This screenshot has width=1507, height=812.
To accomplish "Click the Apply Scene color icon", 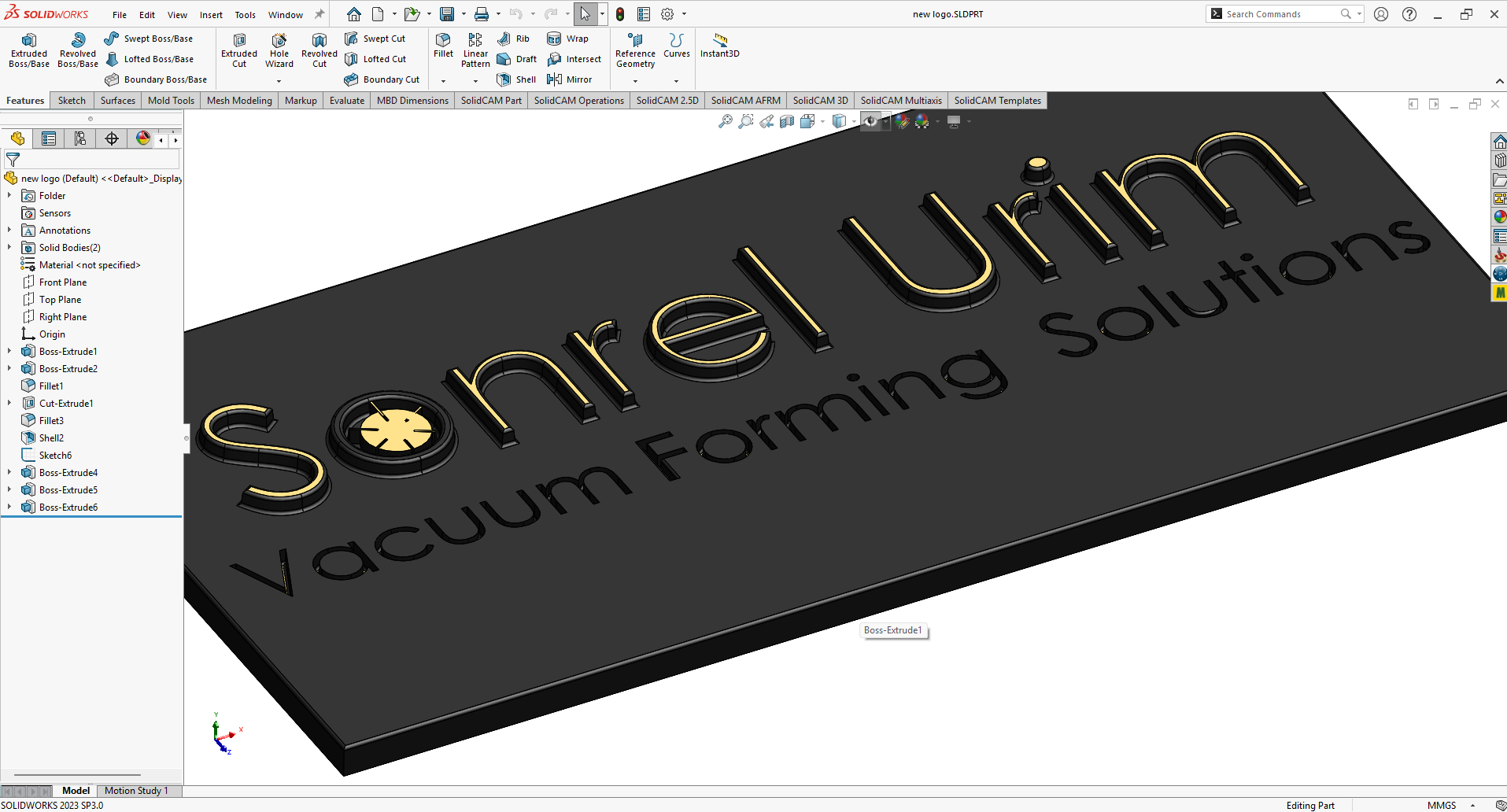I will 922,121.
